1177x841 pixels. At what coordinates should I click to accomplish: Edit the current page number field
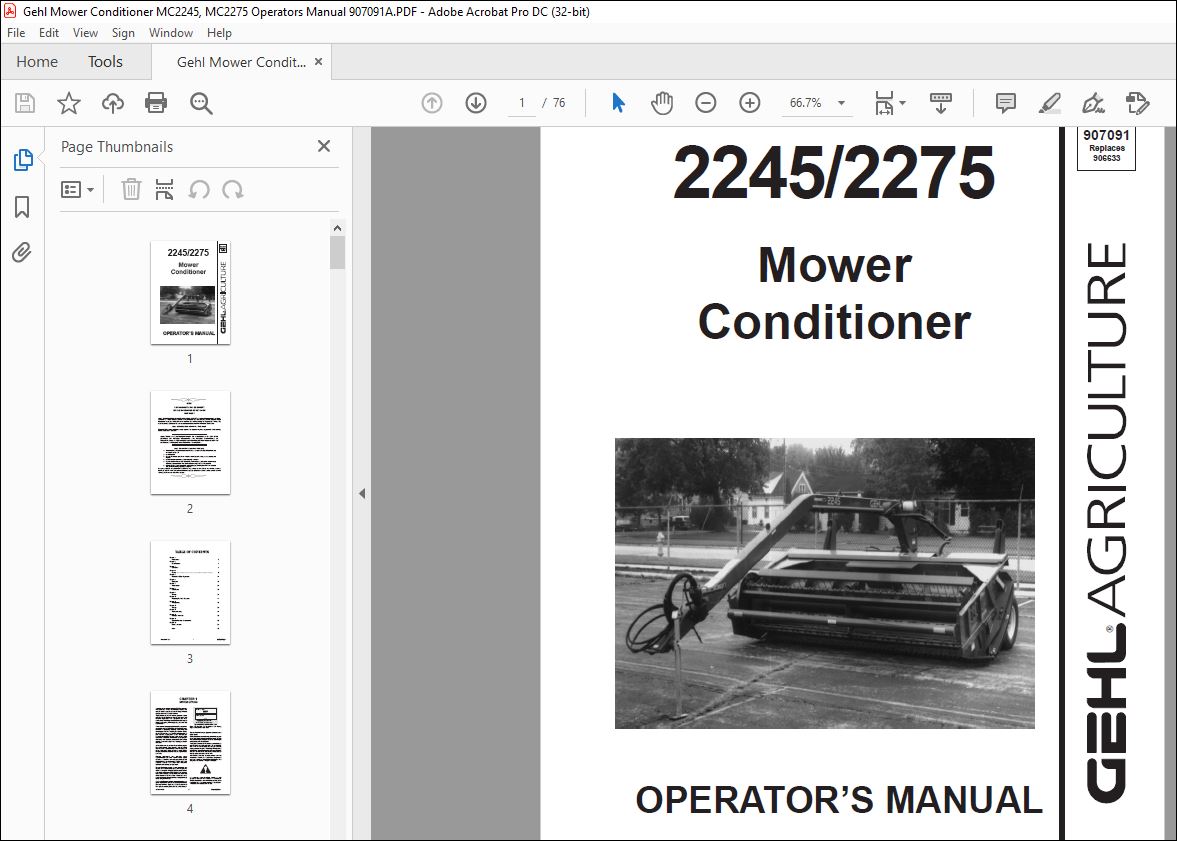tap(522, 103)
